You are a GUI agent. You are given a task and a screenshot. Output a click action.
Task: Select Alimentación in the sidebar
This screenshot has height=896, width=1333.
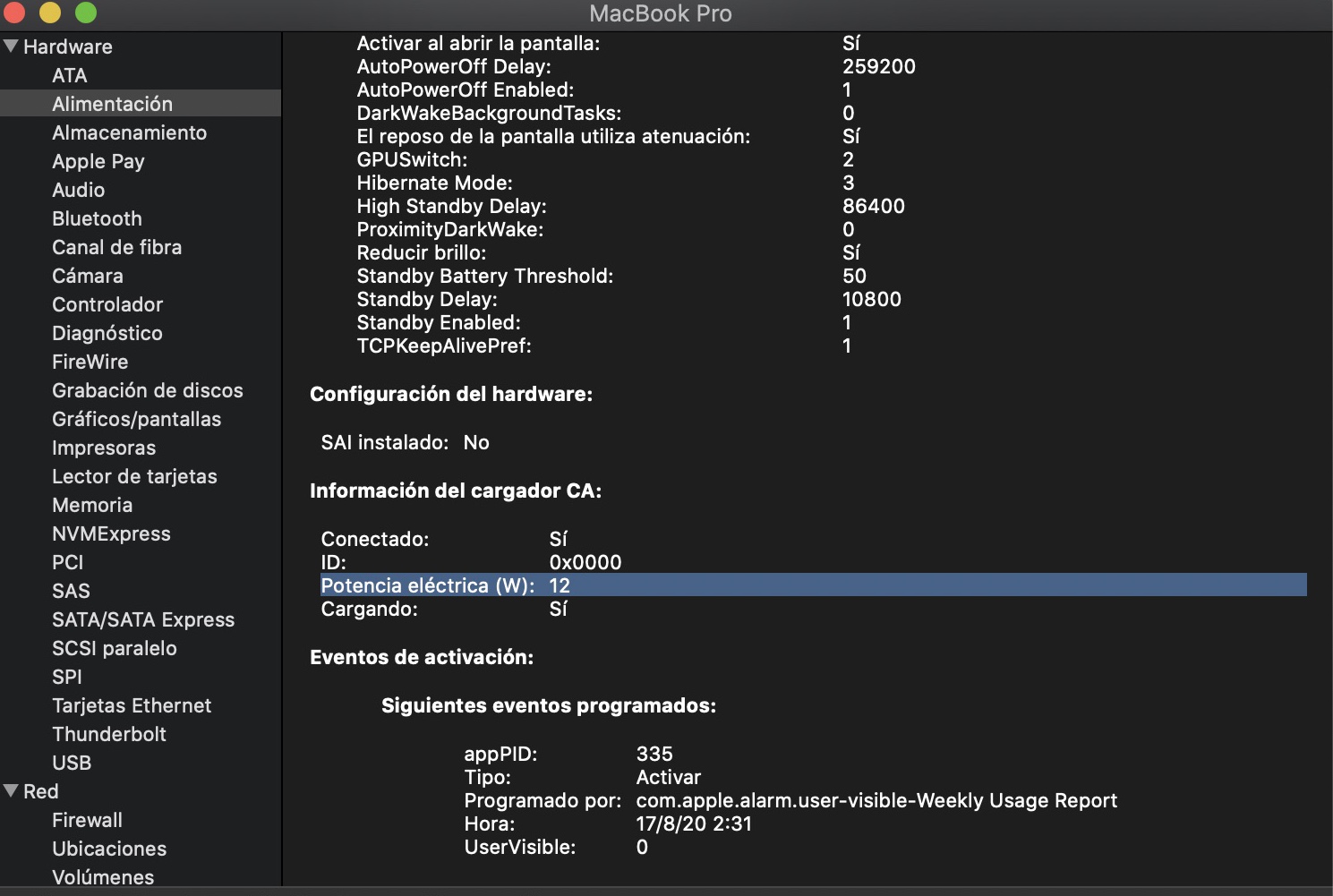click(141, 104)
